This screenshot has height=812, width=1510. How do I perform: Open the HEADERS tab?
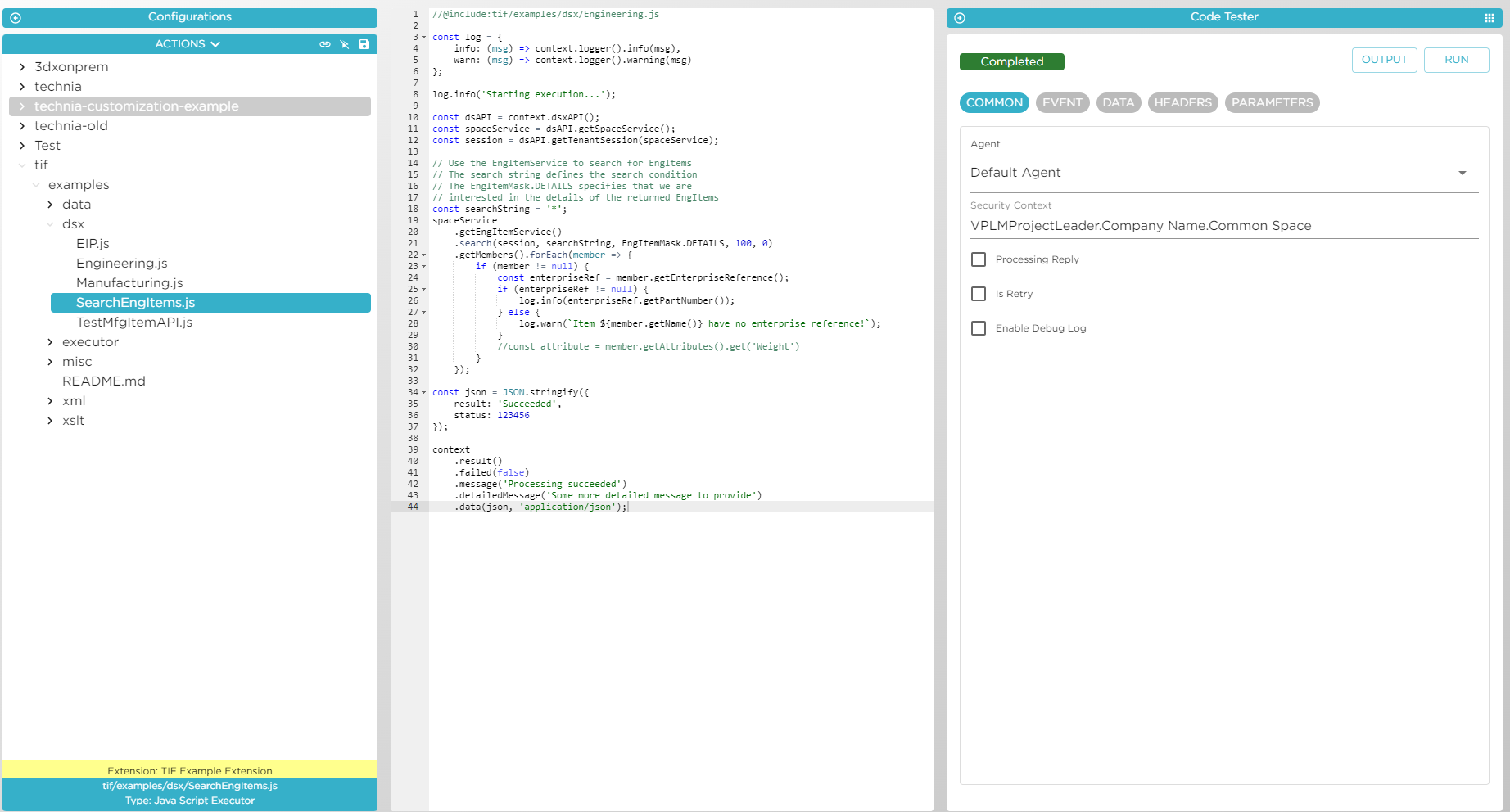point(1182,102)
